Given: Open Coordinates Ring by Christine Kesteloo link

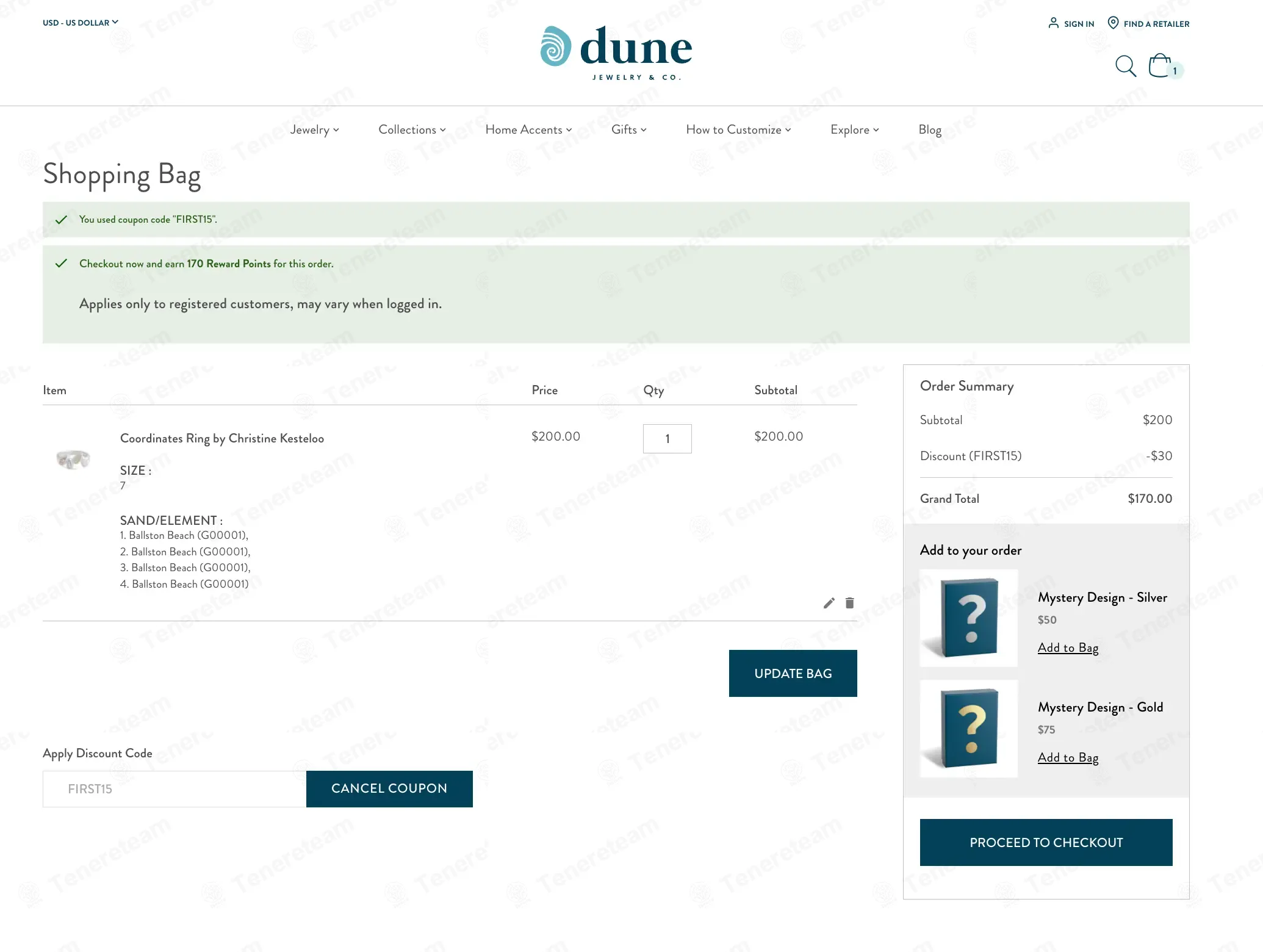Looking at the screenshot, I should point(222,438).
